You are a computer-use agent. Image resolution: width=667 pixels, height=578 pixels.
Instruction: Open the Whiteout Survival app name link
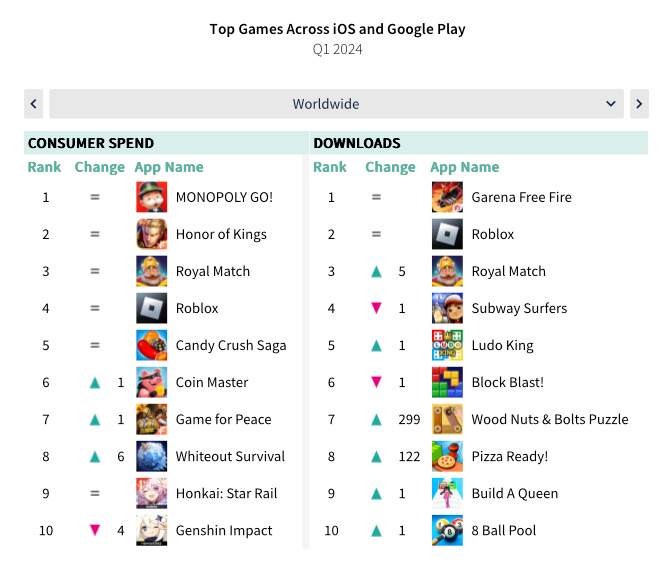coord(230,456)
